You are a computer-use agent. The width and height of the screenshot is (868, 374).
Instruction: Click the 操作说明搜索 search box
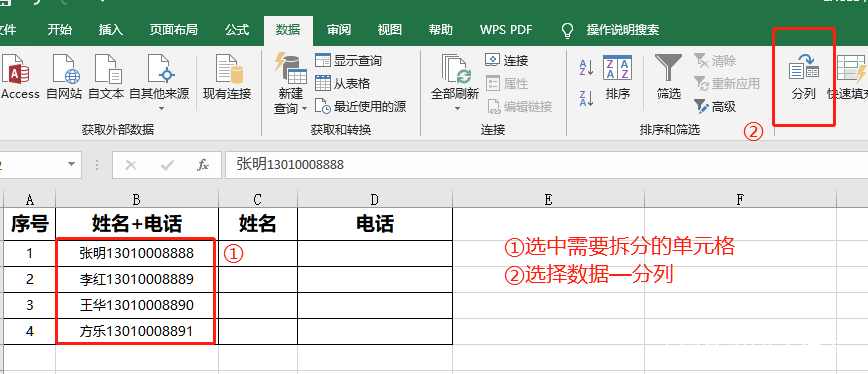point(623,30)
